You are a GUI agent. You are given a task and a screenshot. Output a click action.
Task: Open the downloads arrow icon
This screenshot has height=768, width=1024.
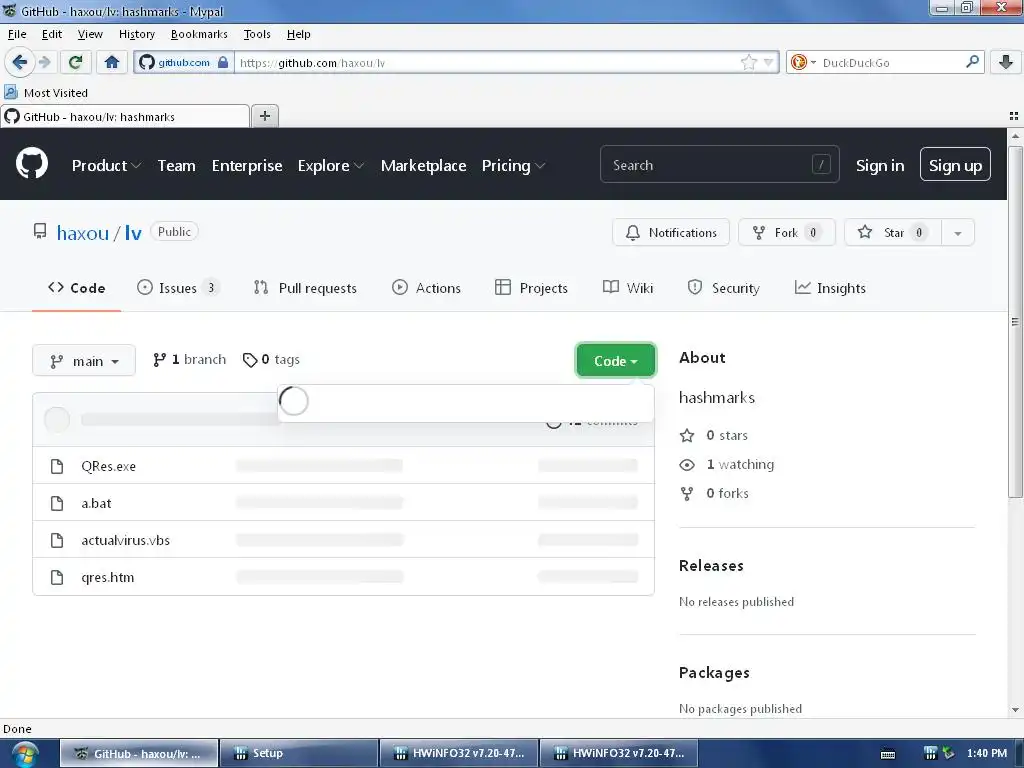(1006, 63)
